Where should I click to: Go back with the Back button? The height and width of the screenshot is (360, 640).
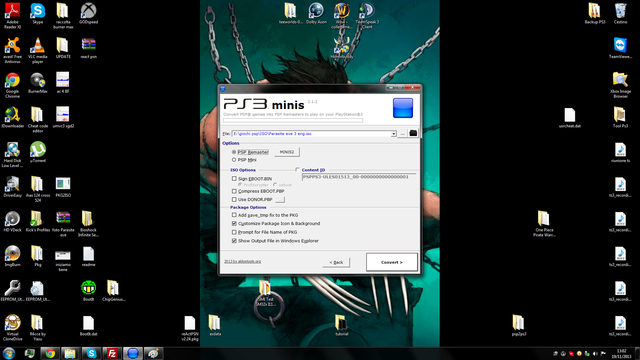[x=336, y=262]
